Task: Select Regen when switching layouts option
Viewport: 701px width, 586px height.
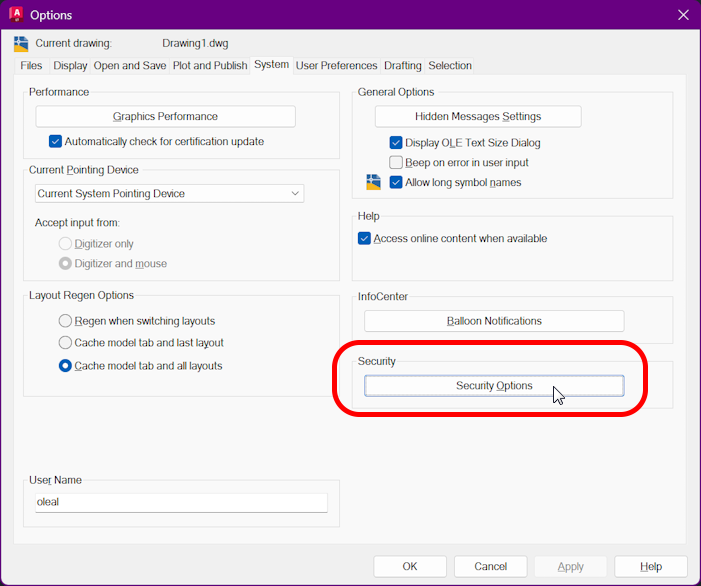Action: 66,321
